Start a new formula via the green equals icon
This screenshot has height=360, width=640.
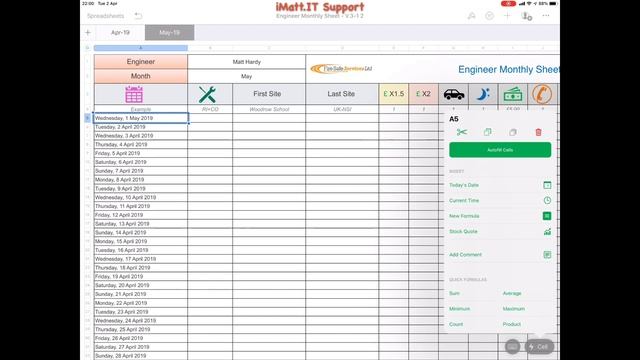(547, 216)
